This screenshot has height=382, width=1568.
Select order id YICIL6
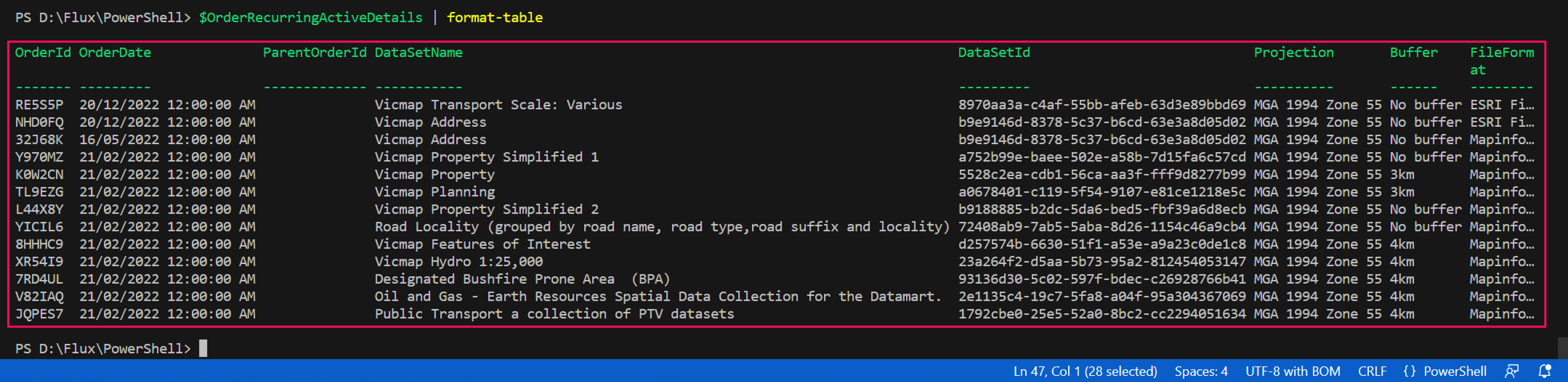[x=39, y=227]
